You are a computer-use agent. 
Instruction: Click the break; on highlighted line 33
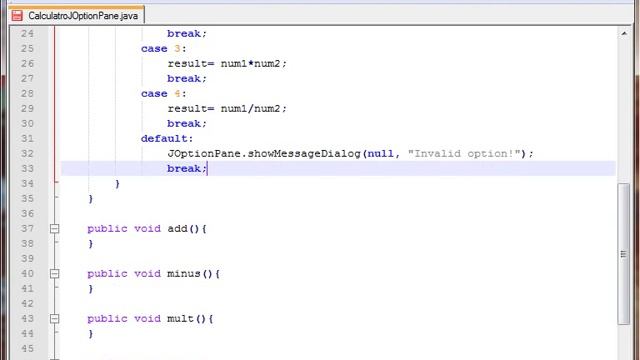(x=187, y=169)
